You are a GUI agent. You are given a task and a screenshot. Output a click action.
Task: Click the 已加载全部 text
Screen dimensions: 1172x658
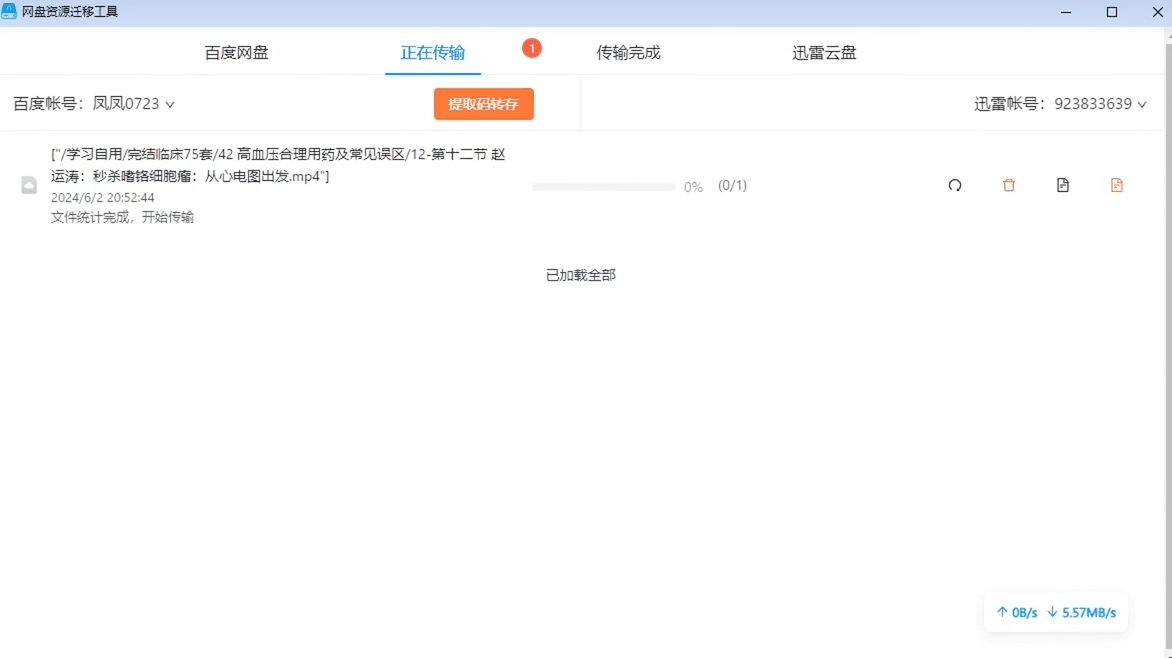(579, 274)
